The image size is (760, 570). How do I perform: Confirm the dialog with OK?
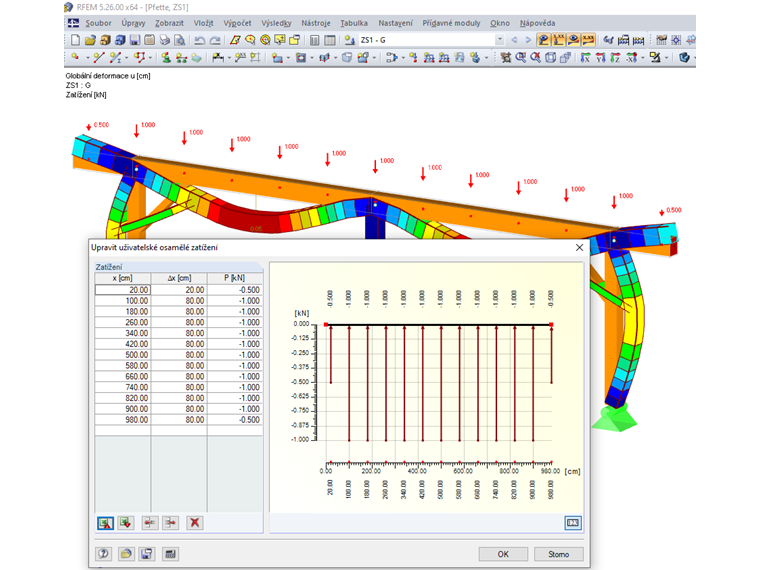[x=503, y=554]
